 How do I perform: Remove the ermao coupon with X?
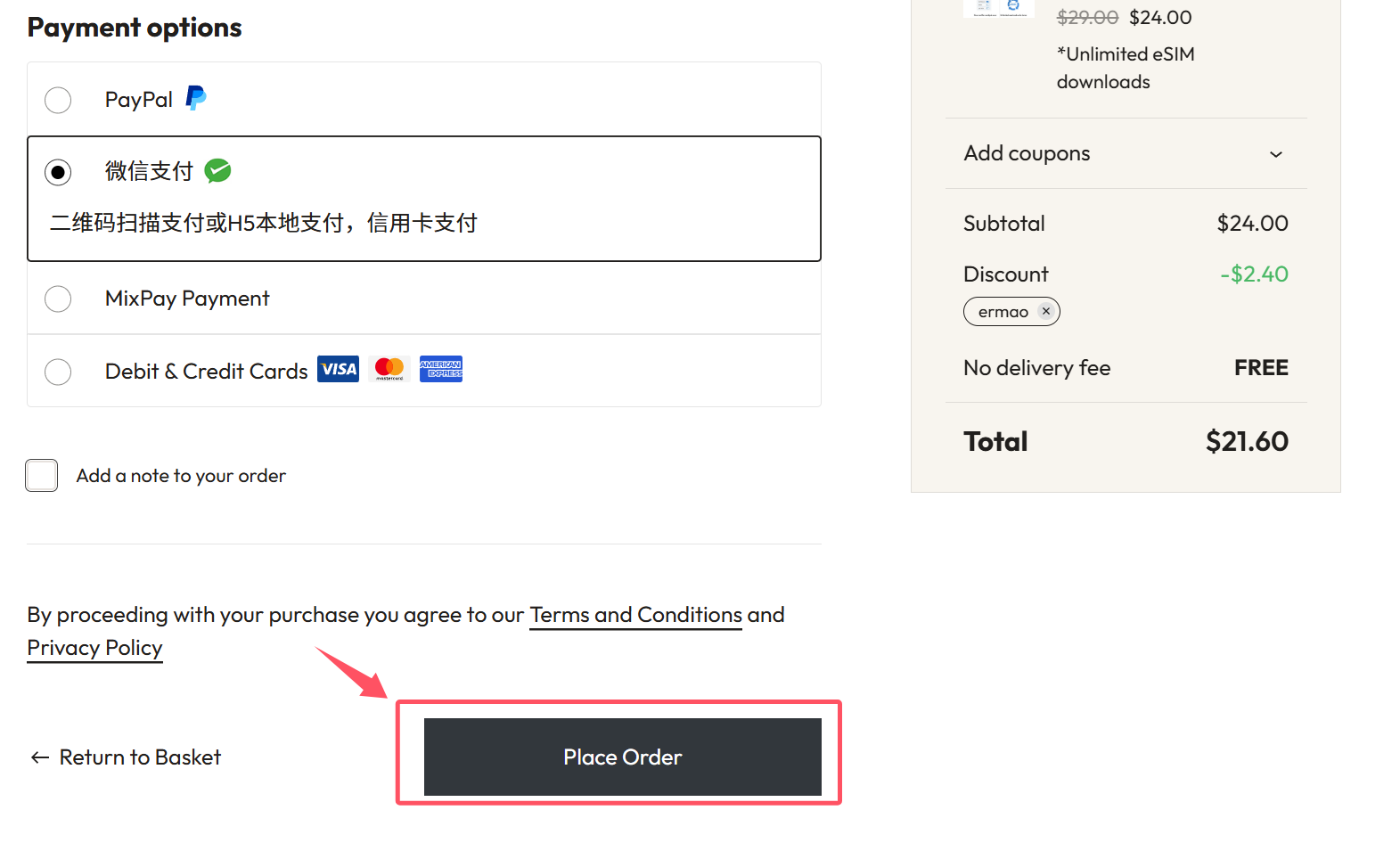[1046, 311]
